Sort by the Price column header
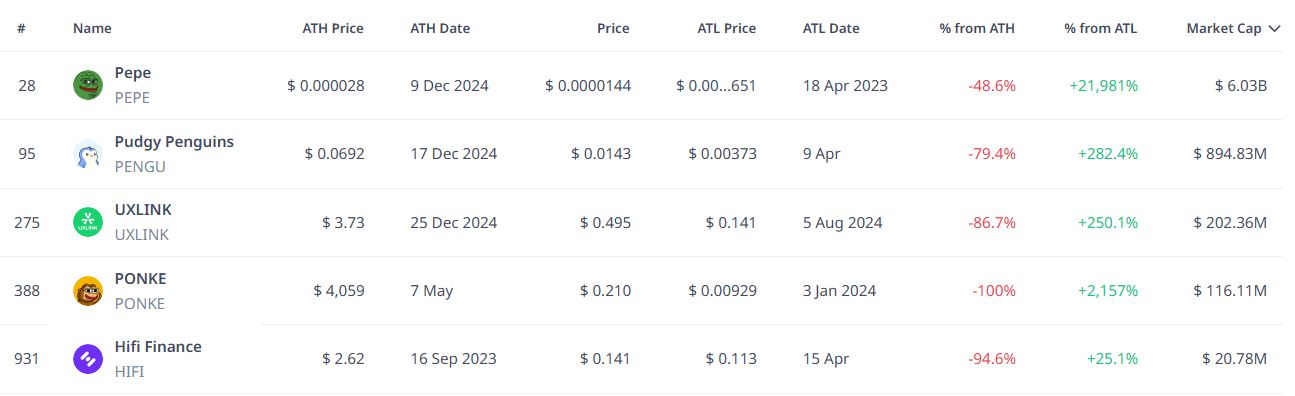1295x396 pixels. [613, 29]
